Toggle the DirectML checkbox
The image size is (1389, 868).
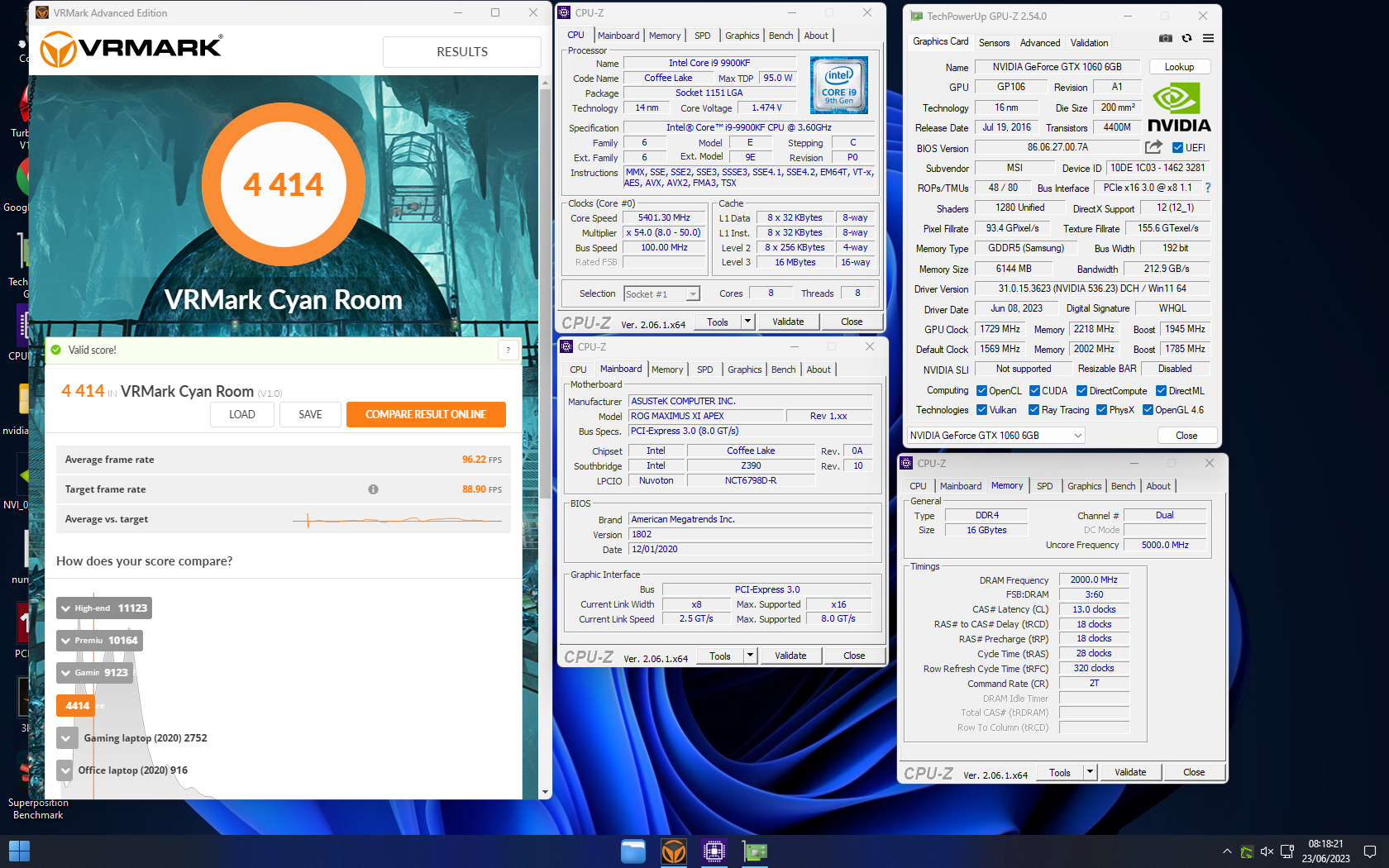tap(1161, 391)
